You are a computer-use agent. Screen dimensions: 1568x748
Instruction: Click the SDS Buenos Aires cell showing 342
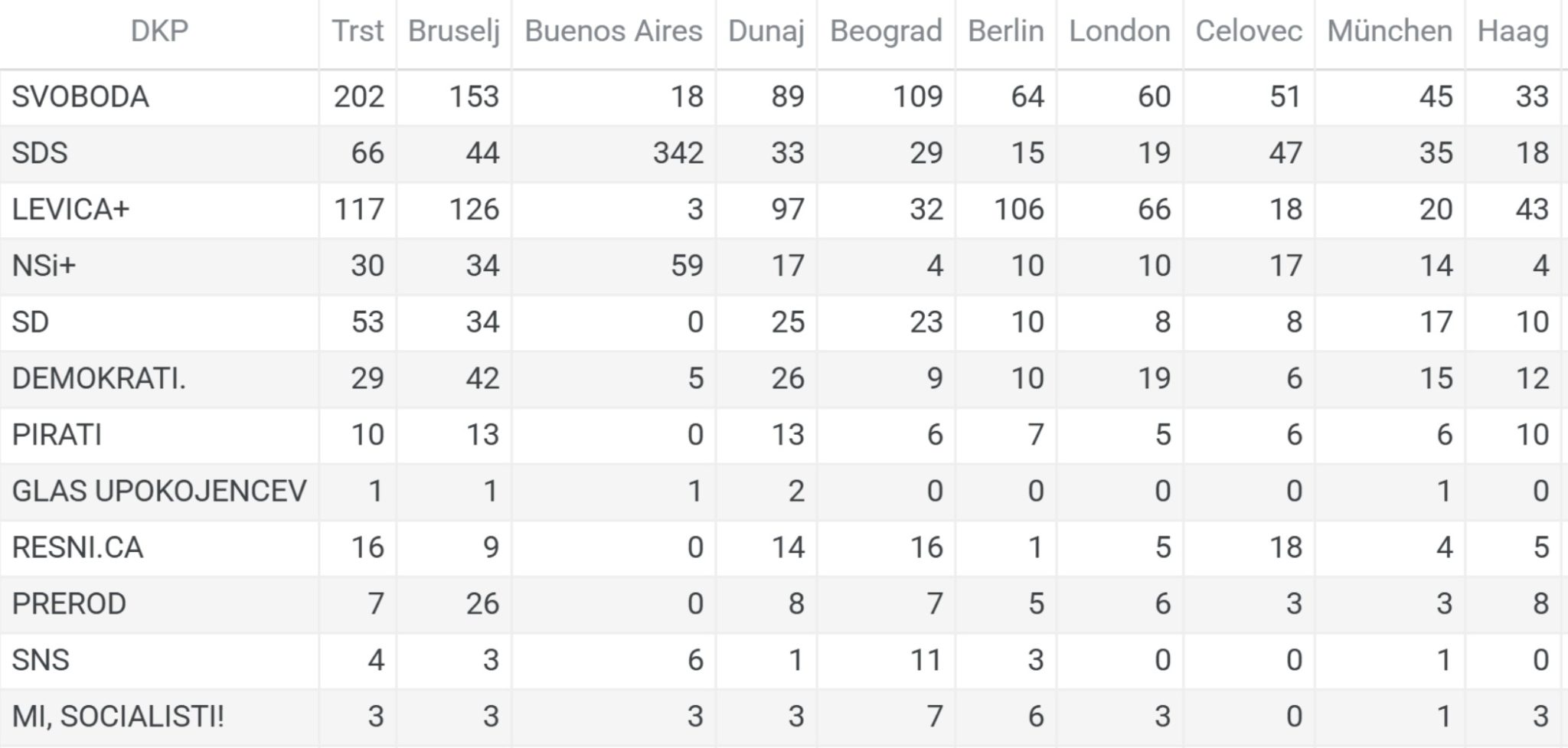tap(678, 153)
